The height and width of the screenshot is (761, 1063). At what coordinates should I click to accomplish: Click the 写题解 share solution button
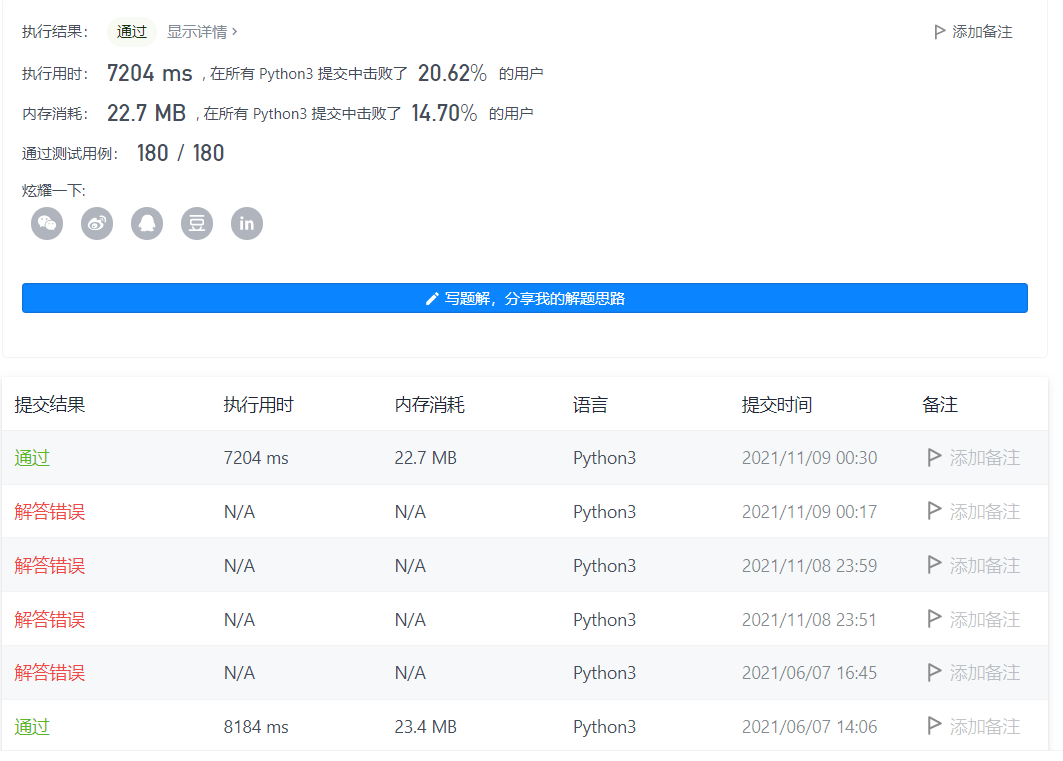point(525,298)
